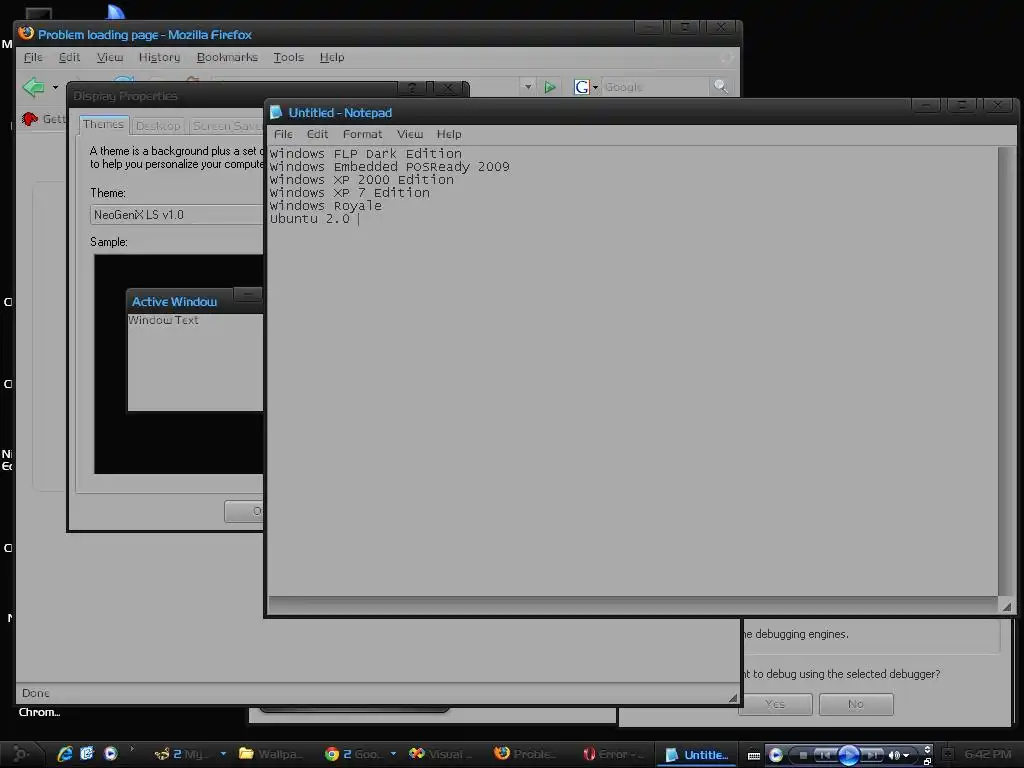Click No button in debugger dialog
1024x768 pixels.
click(856, 704)
